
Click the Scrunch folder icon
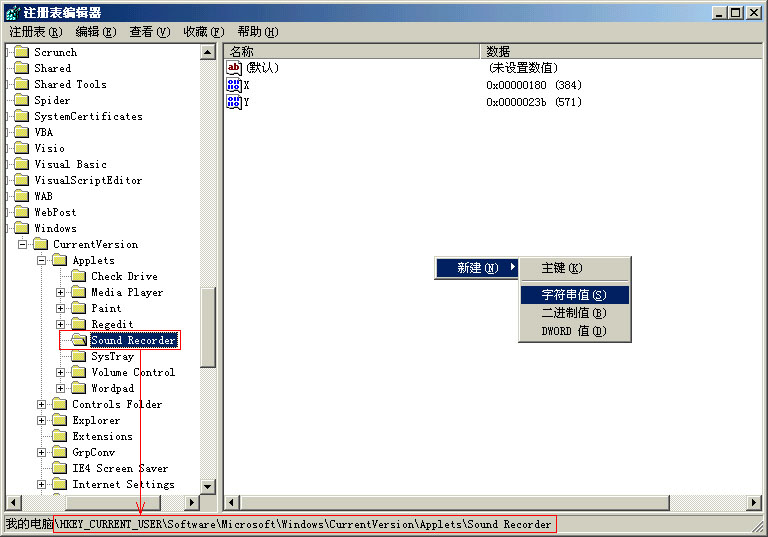(x=22, y=52)
